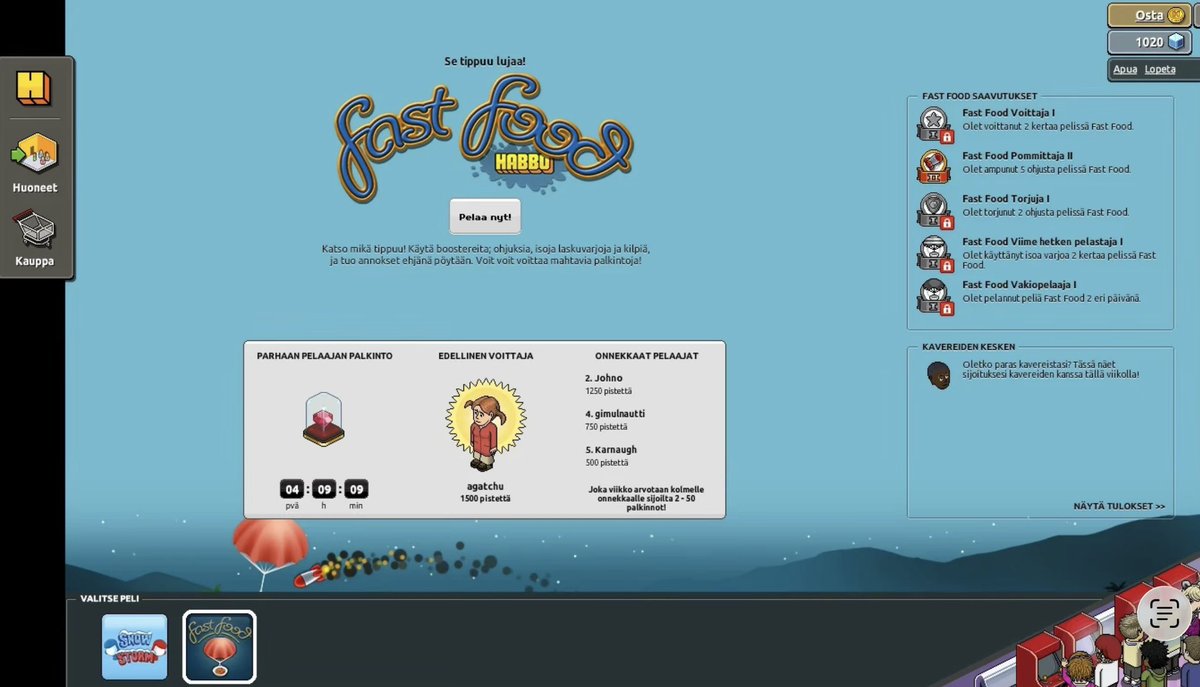Select the Snow Storm game thumbnail

(134, 646)
